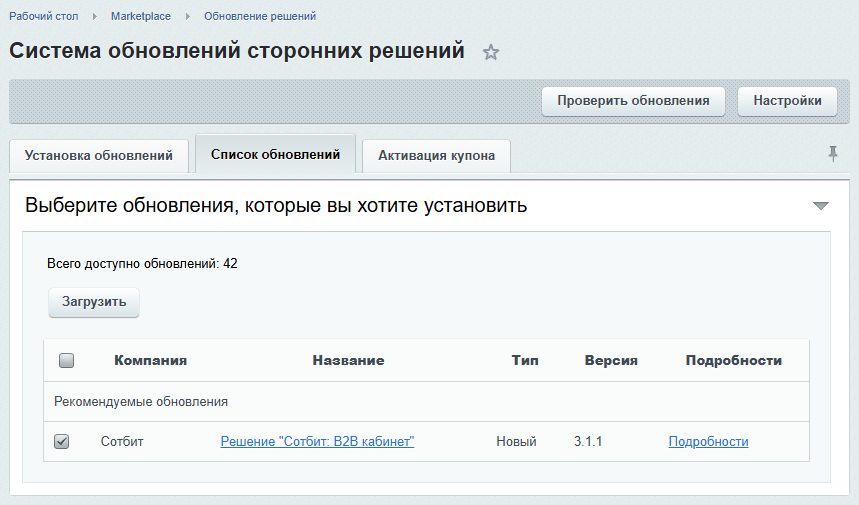
Task: Click the Тип column header
Action: [525, 360]
